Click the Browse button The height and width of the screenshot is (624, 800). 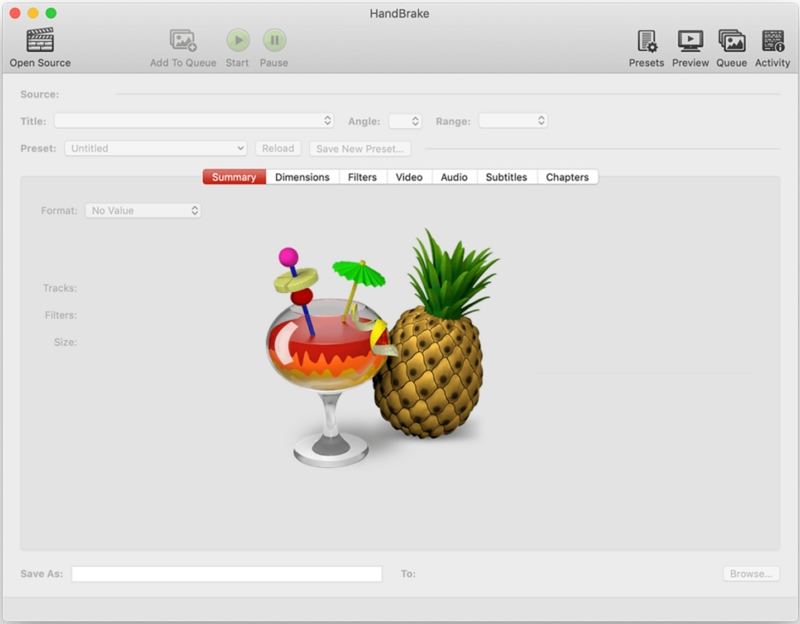click(751, 573)
